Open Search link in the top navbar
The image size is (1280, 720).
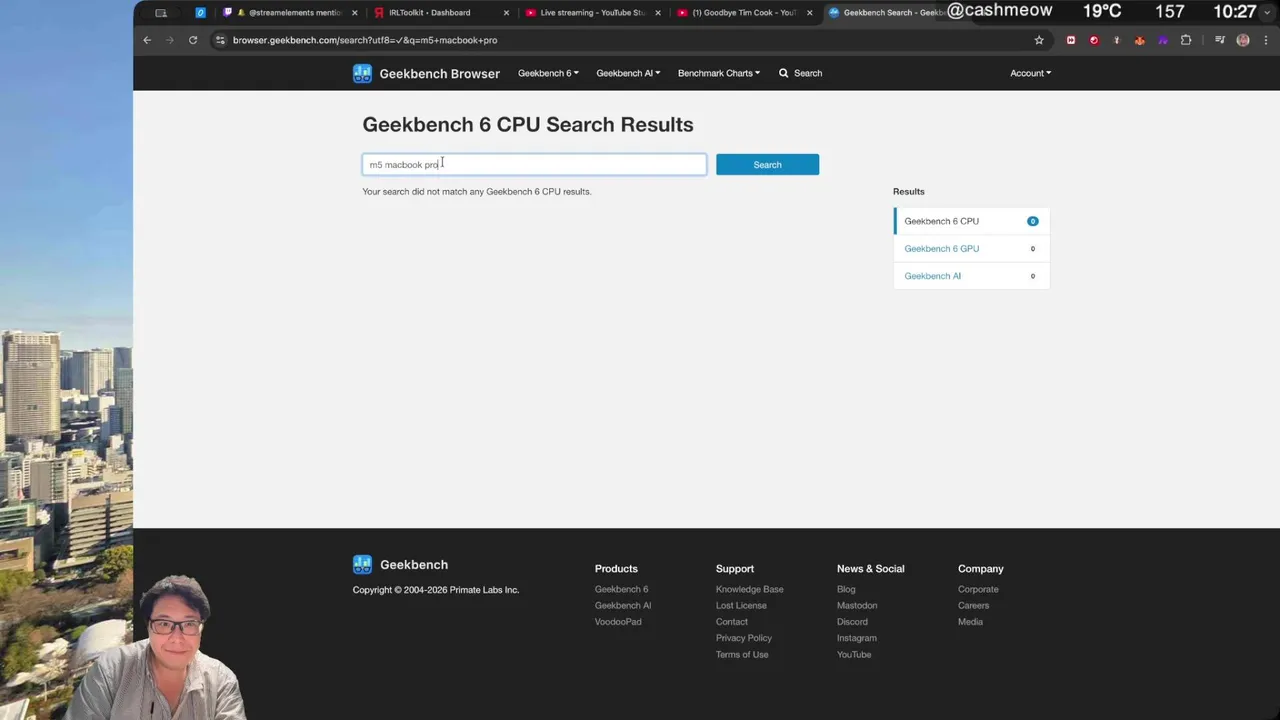[x=801, y=73]
